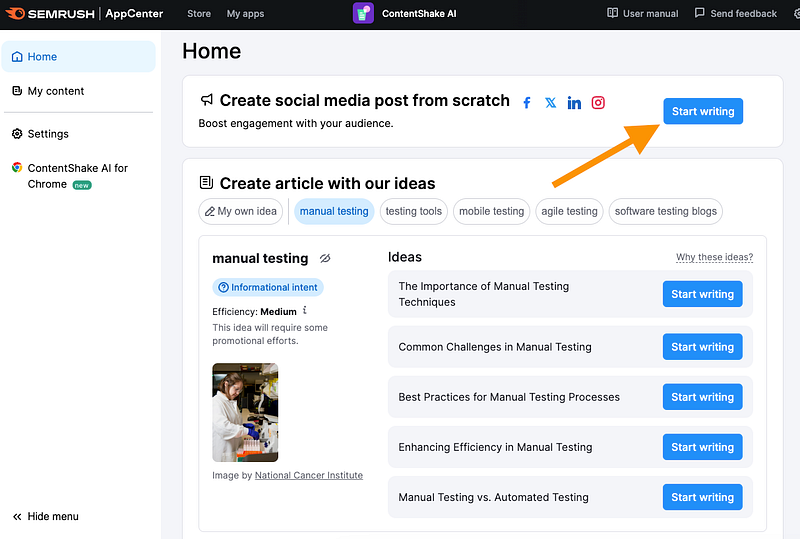
Task: Click the 'manual testing' panel heading
Action: [260, 259]
